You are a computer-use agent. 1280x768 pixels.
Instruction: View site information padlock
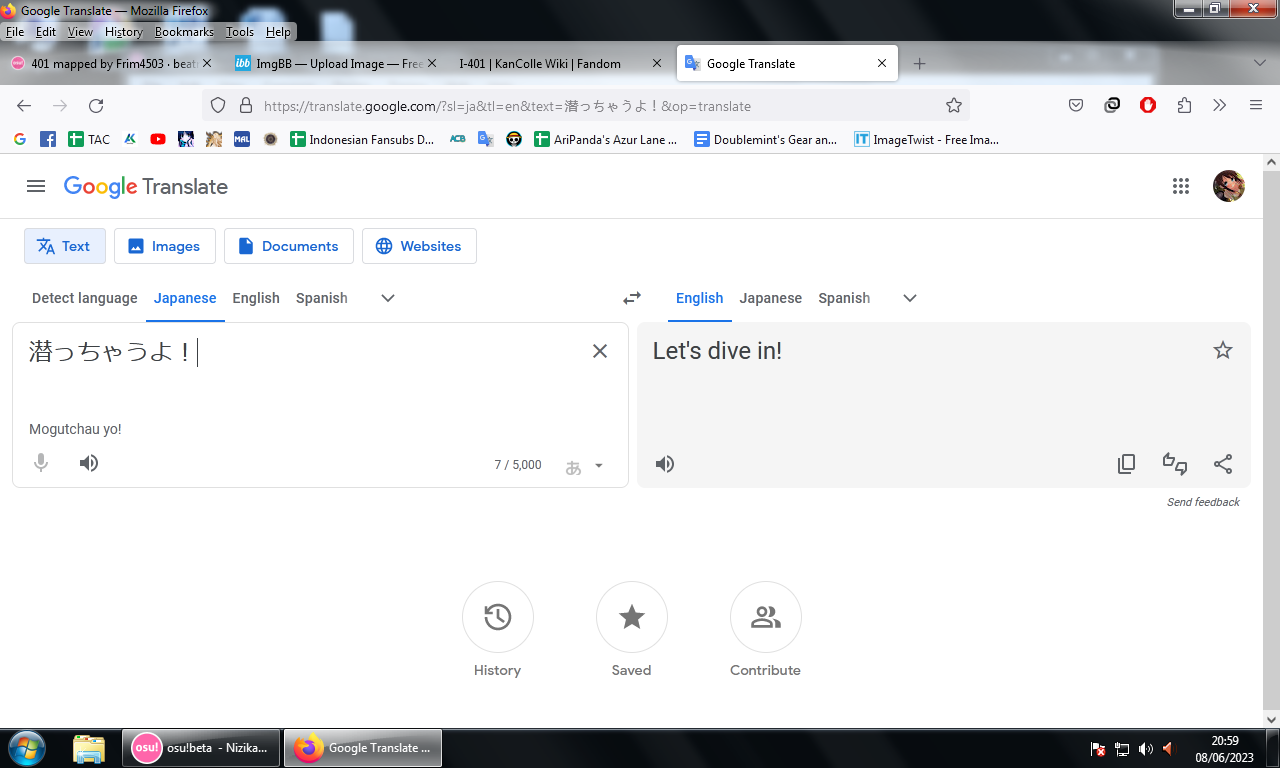point(245,106)
